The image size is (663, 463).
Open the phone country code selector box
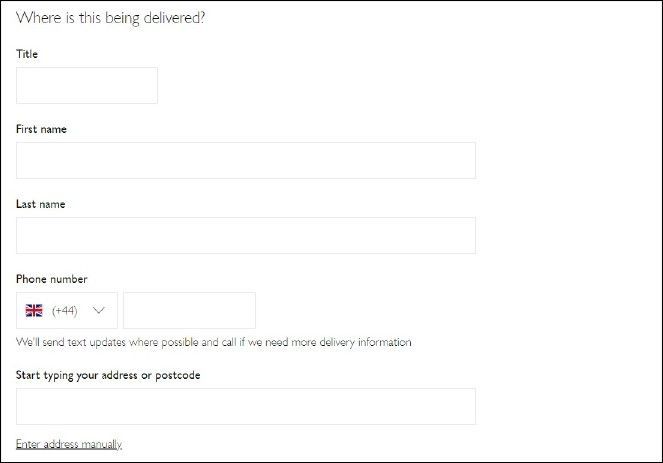point(67,310)
